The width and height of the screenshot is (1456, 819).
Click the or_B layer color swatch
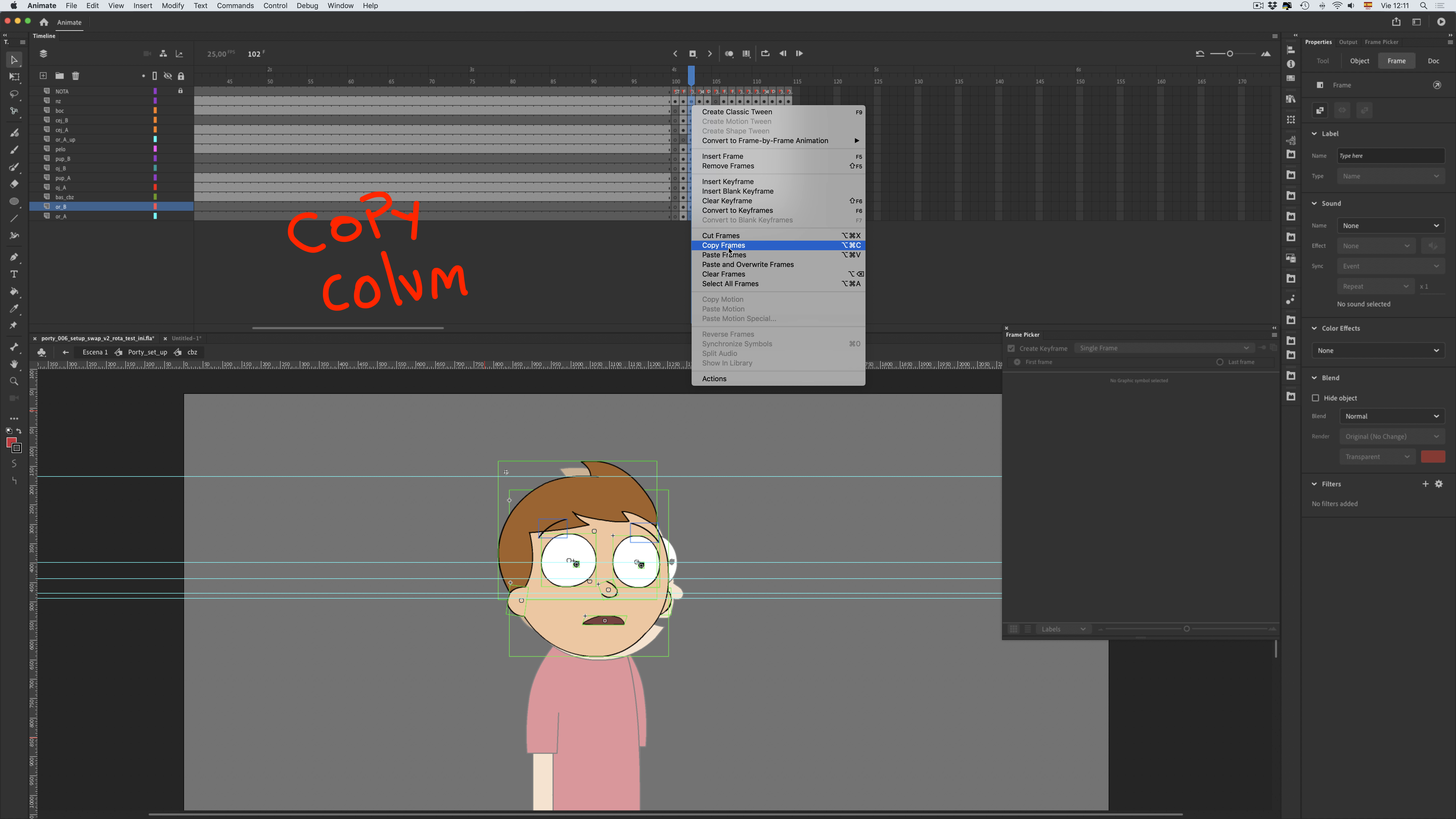pos(155,207)
